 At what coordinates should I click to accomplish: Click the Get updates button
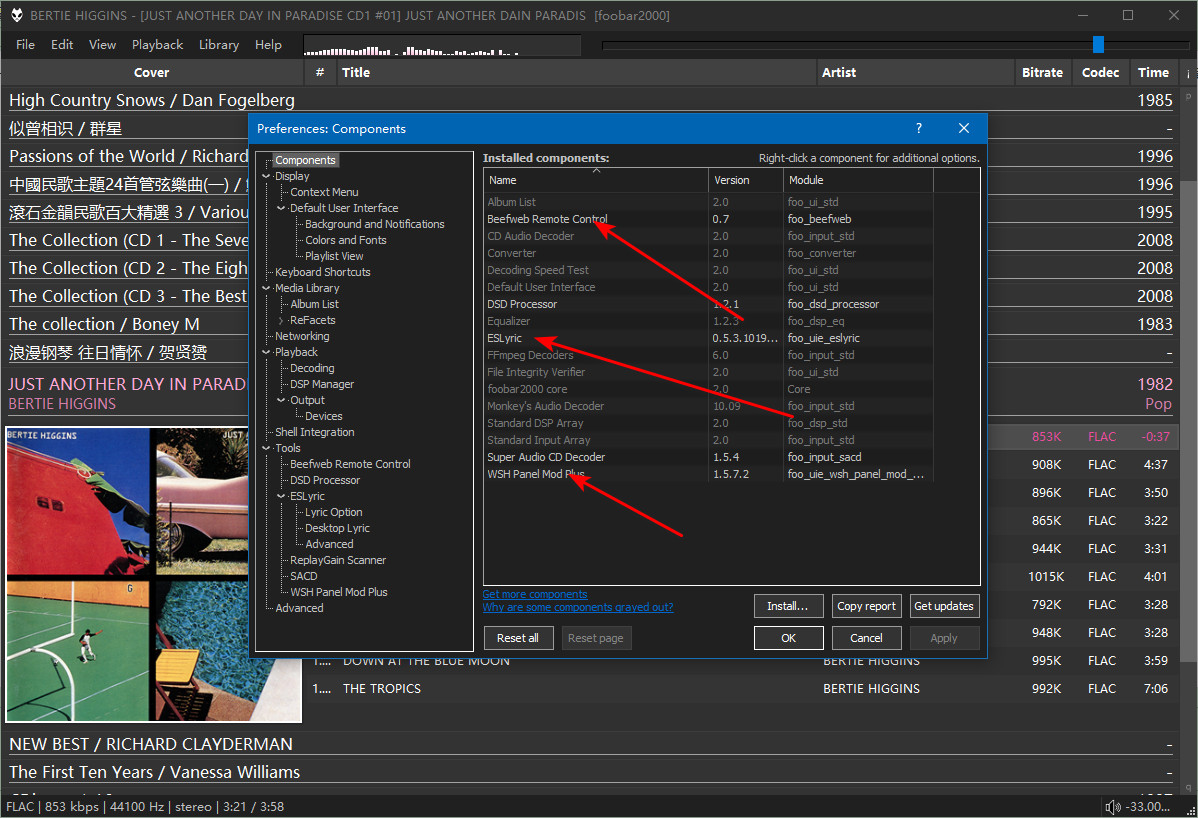(x=944, y=605)
